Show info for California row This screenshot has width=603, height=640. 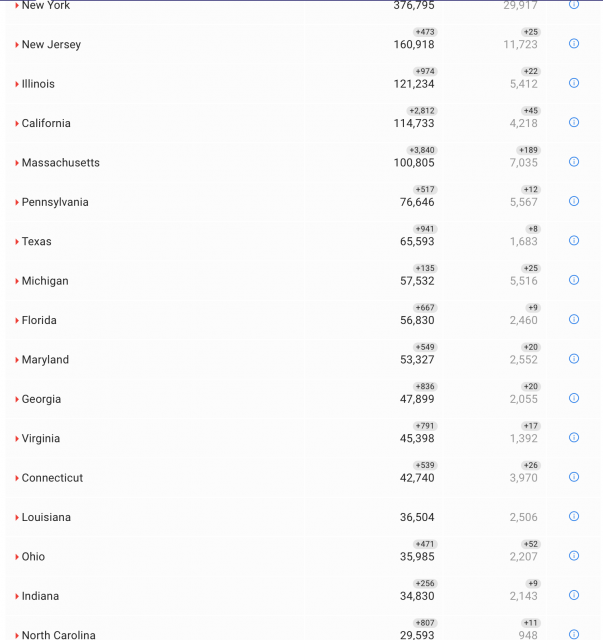(x=574, y=122)
